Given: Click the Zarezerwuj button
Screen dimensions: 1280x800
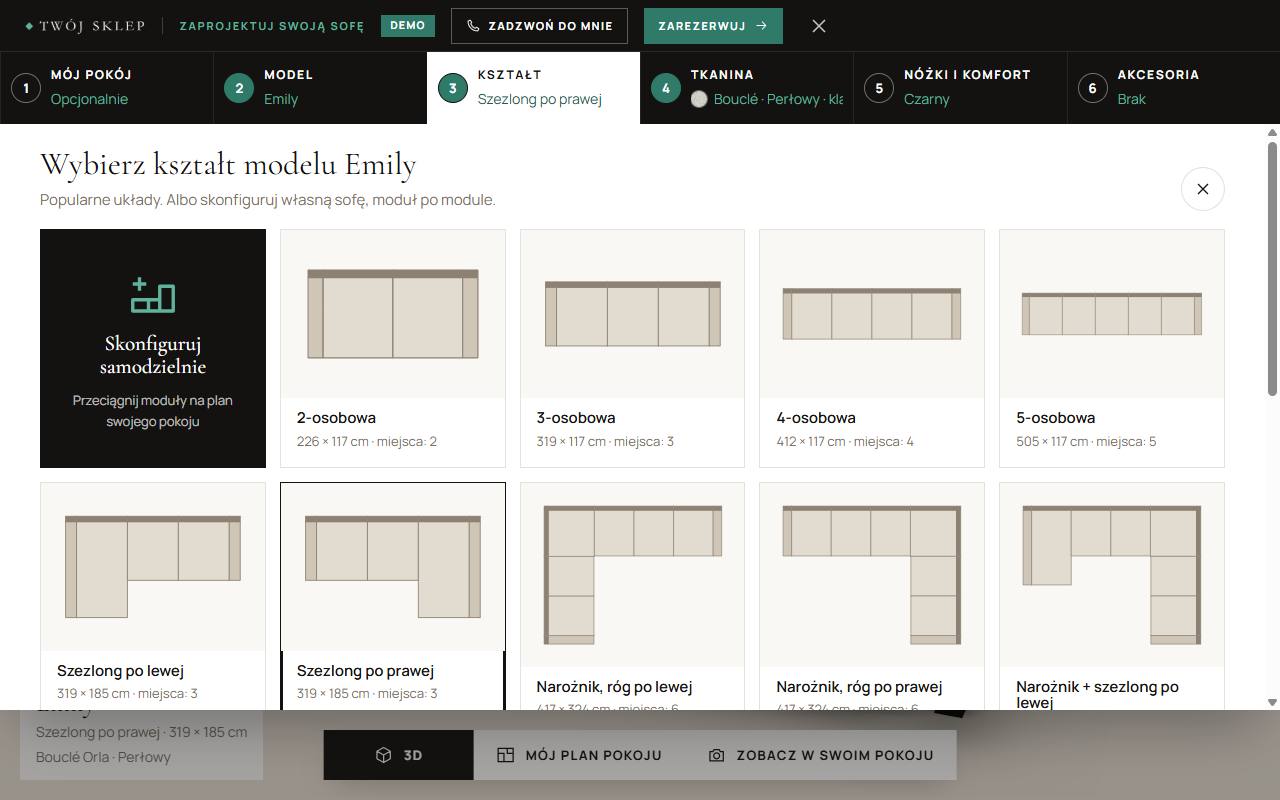Looking at the screenshot, I should [713, 26].
